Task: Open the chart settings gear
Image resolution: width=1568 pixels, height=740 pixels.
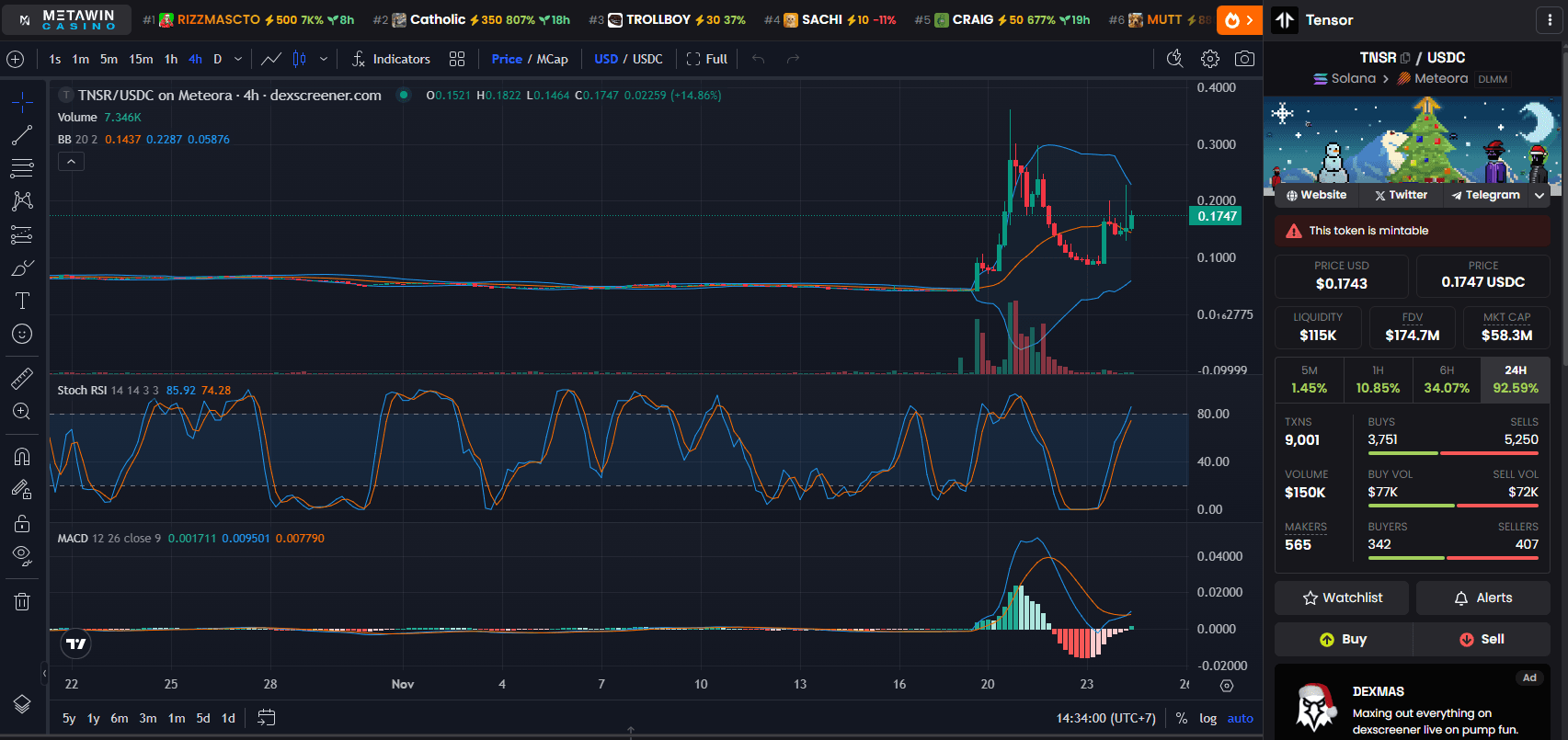Action: [x=1210, y=59]
